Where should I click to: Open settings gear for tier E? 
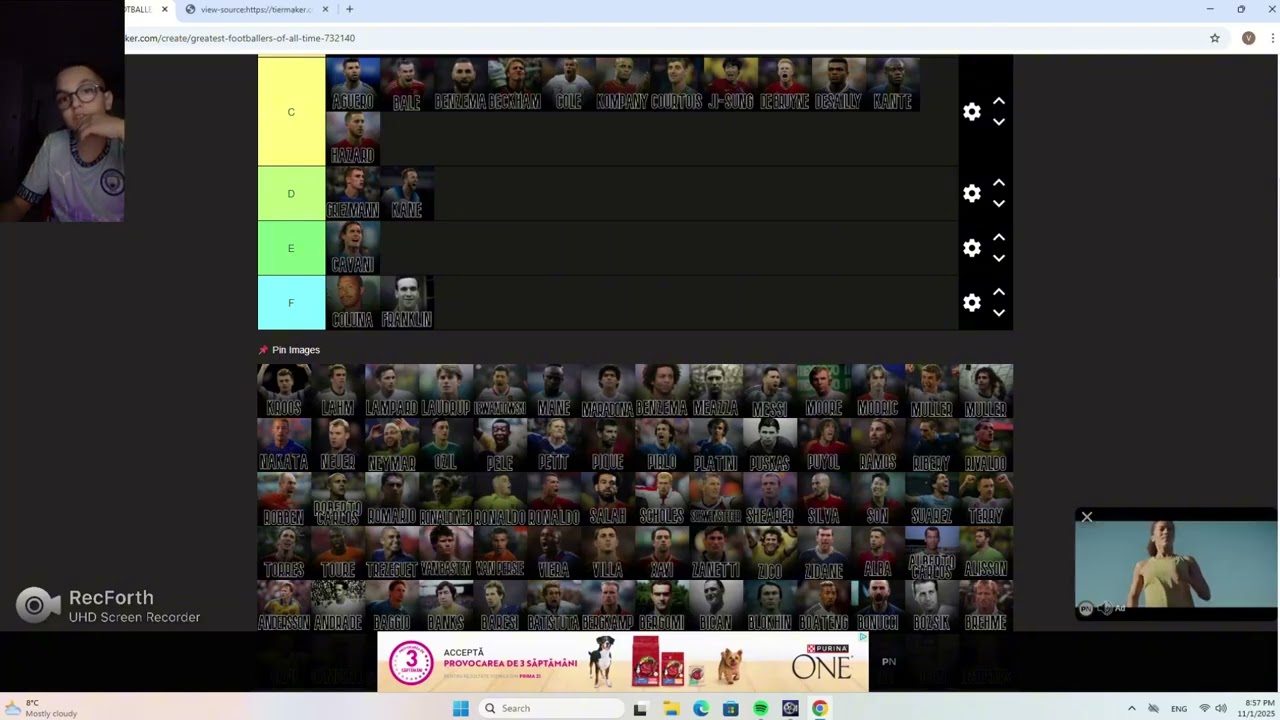(x=972, y=248)
